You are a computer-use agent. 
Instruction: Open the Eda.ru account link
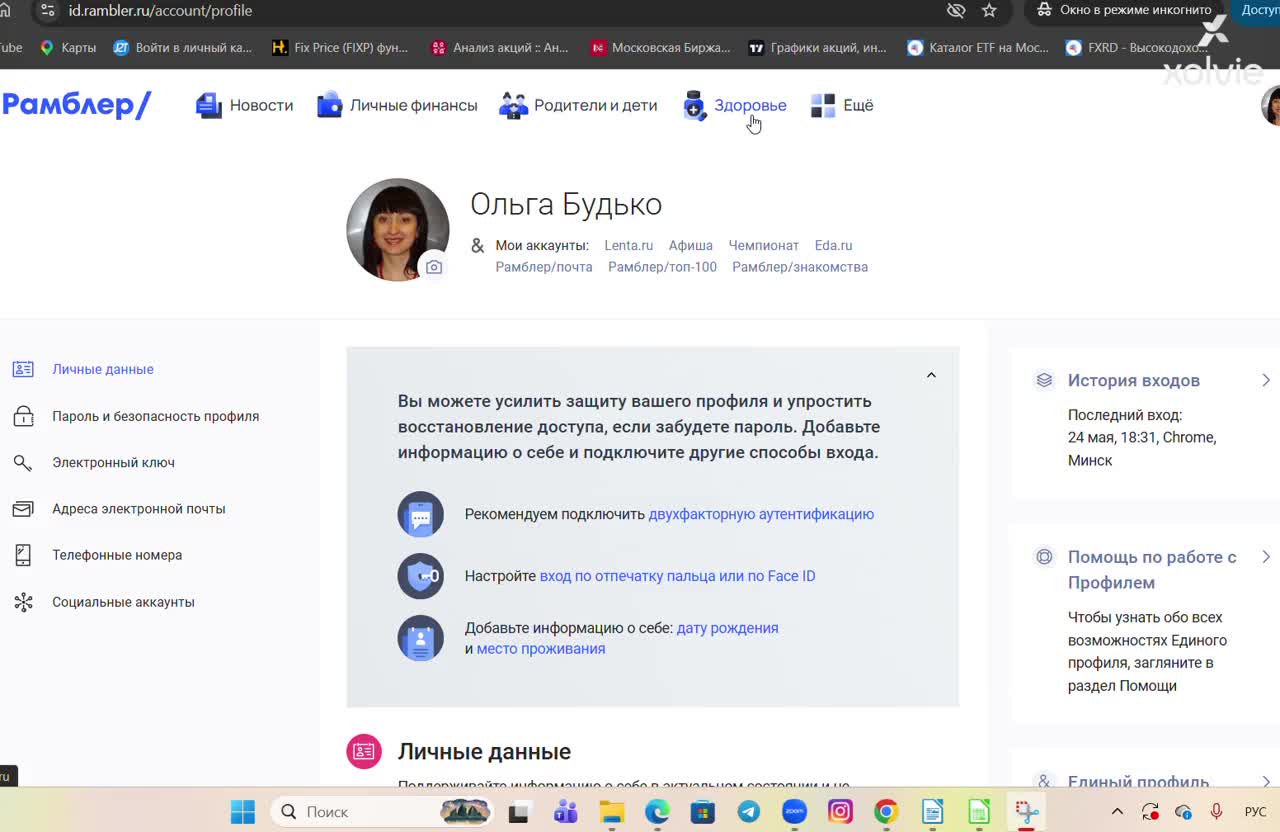pos(833,245)
